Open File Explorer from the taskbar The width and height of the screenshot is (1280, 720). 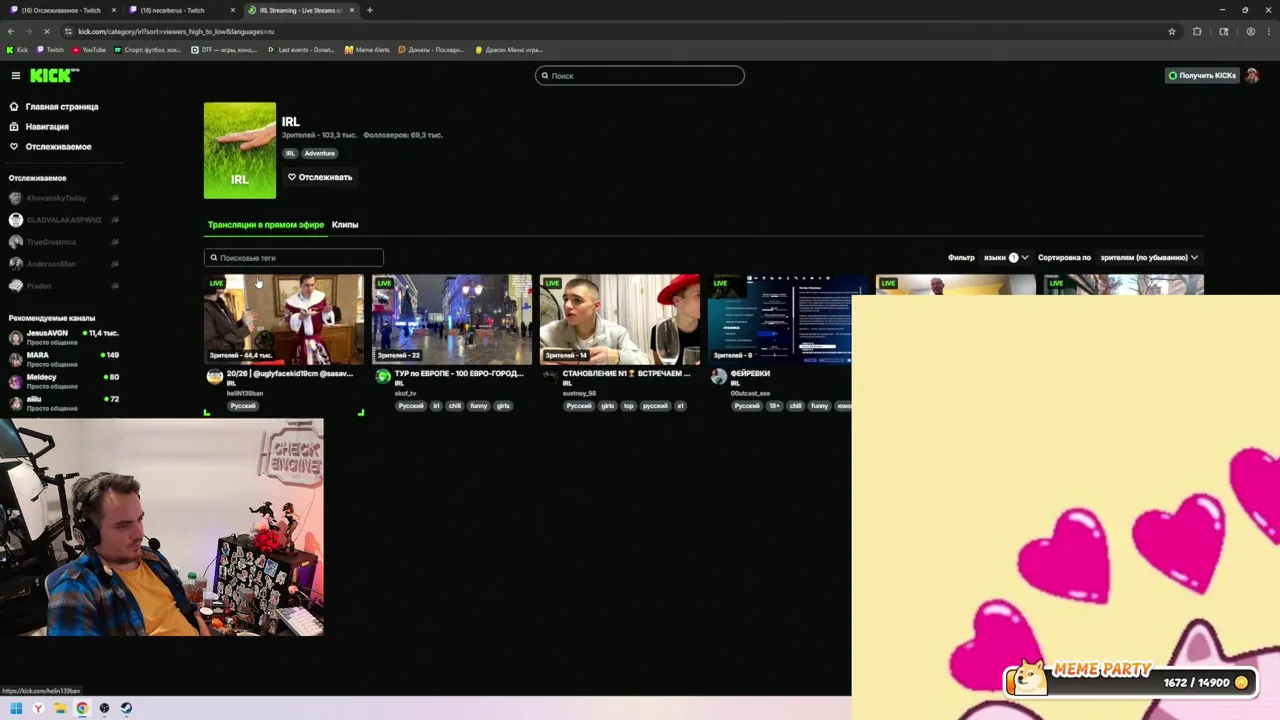tap(60, 708)
